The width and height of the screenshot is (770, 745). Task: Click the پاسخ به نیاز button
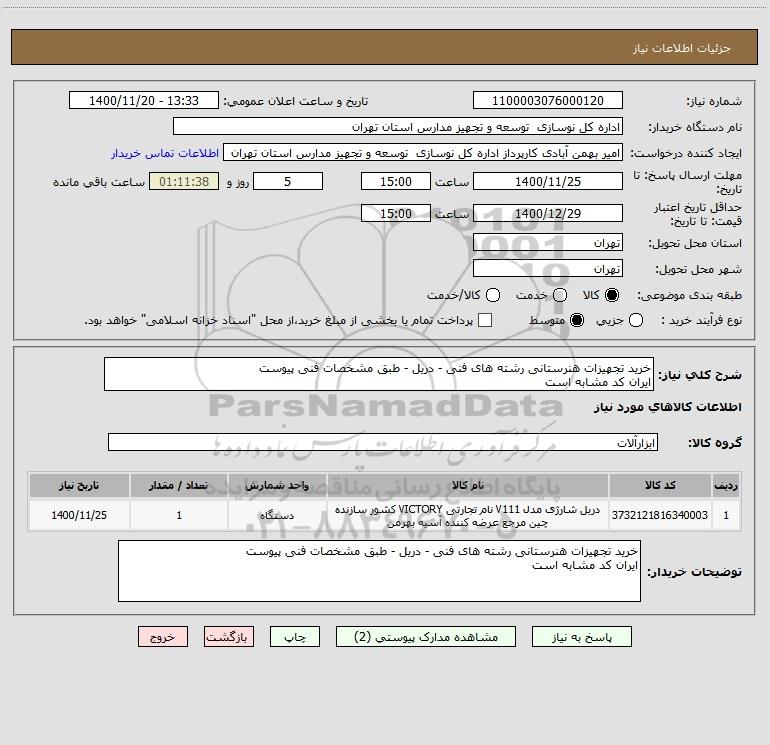pos(582,637)
